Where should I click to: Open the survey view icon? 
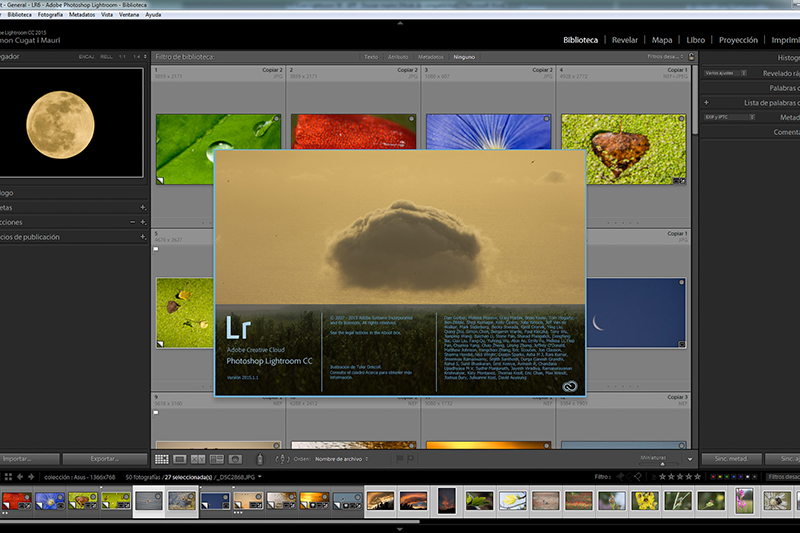coord(217,459)
